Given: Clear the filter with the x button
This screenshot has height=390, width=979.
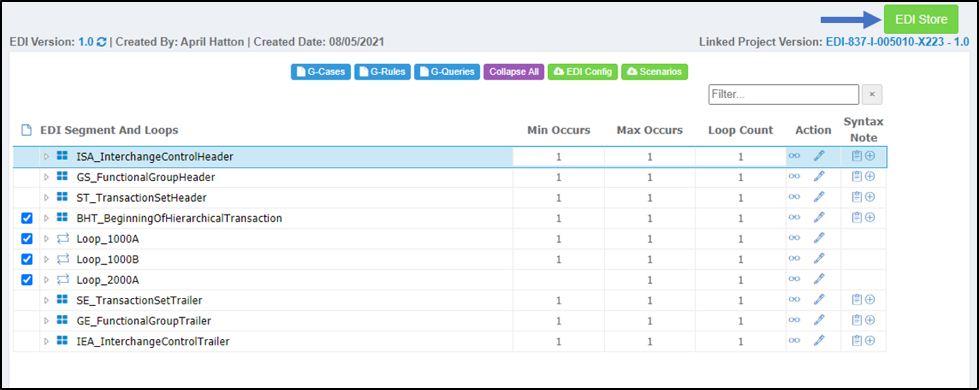Looking at the screenshot, I should tap(872, 95).
